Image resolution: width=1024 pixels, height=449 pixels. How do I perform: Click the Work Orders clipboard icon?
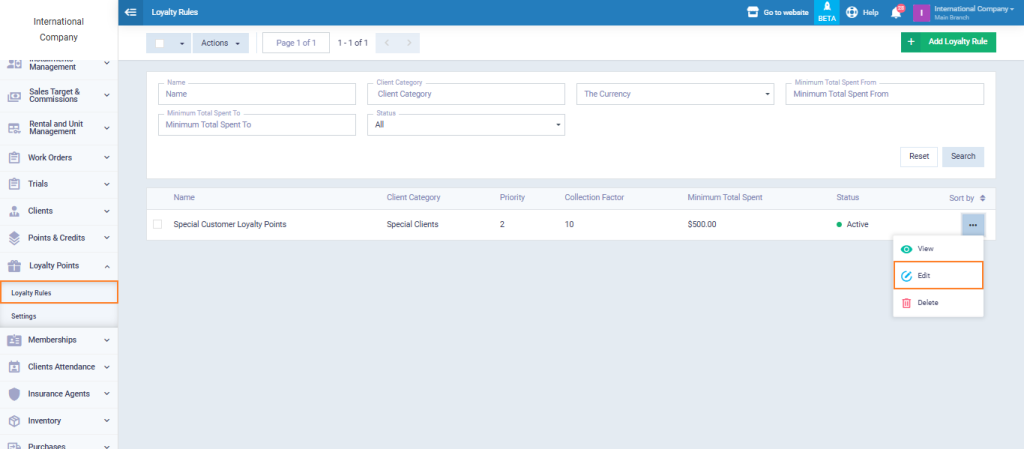[x=14, y=157]
